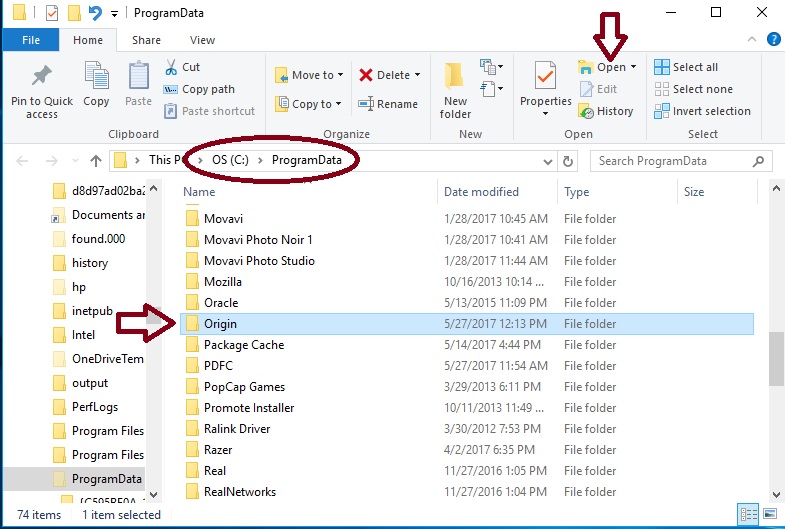Go up one folder level arrow
Screen dimensions: 785x529
[96, 161]
